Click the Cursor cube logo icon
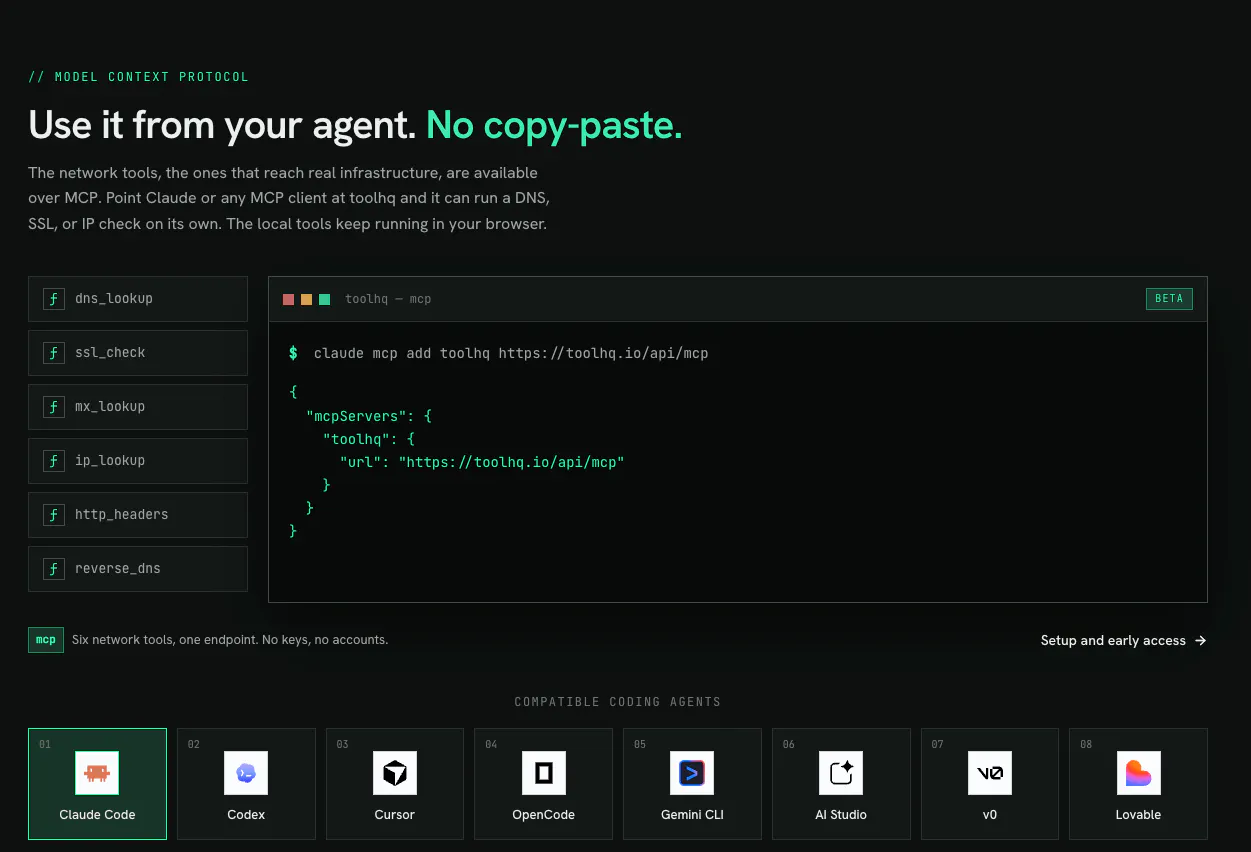 pyautogui.click(x=395, y=773)
